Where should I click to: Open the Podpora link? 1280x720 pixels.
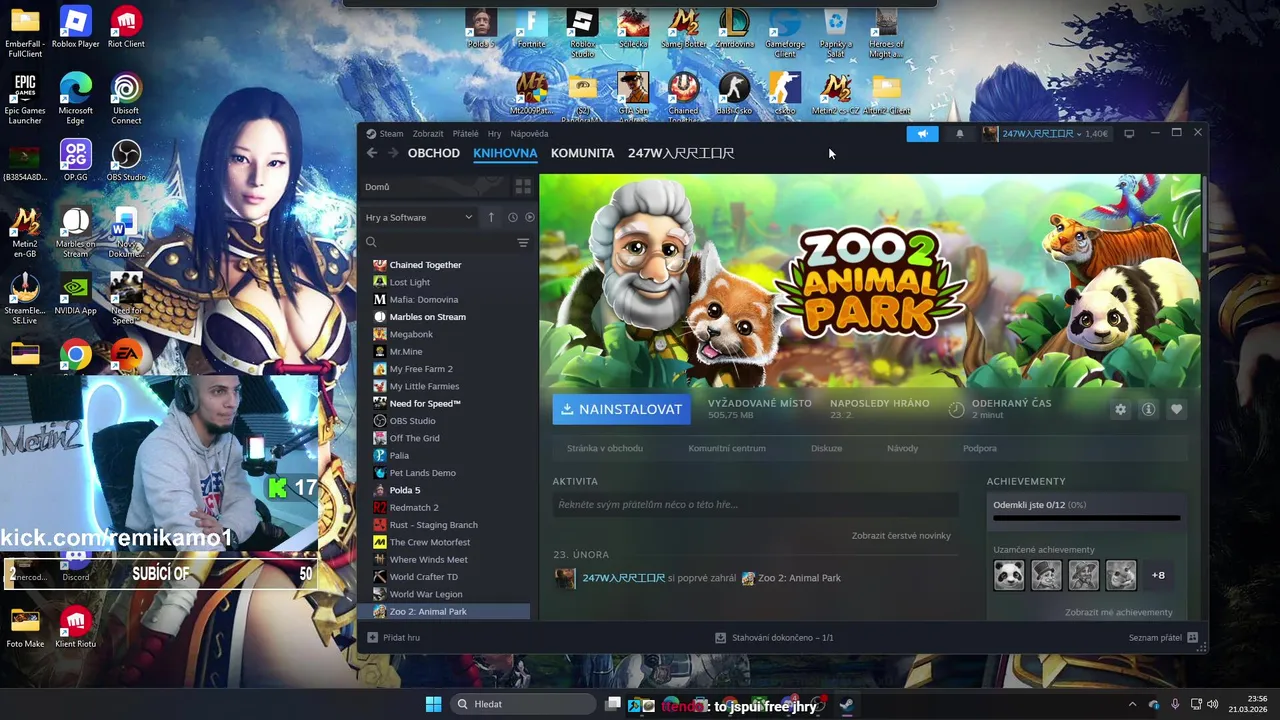tap(980, 448)
